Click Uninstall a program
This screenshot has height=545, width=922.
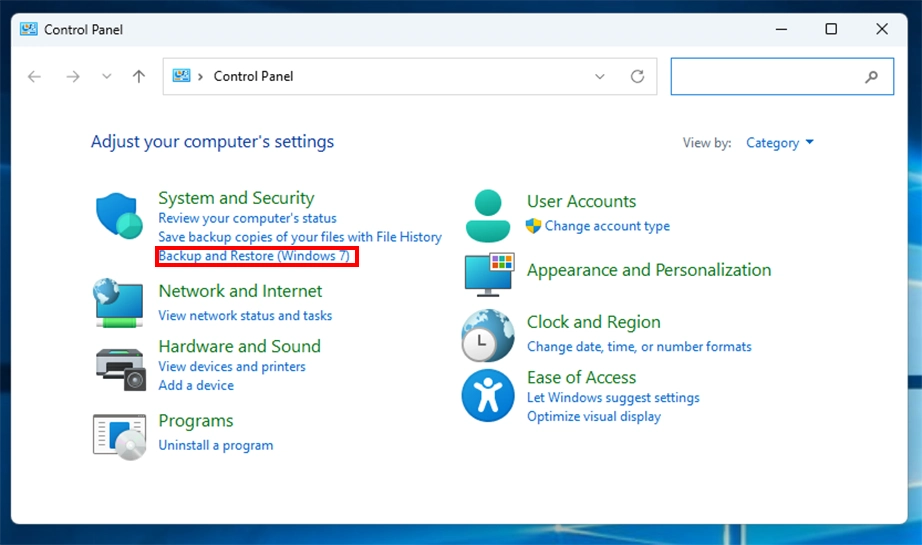(x=216, y=445)
